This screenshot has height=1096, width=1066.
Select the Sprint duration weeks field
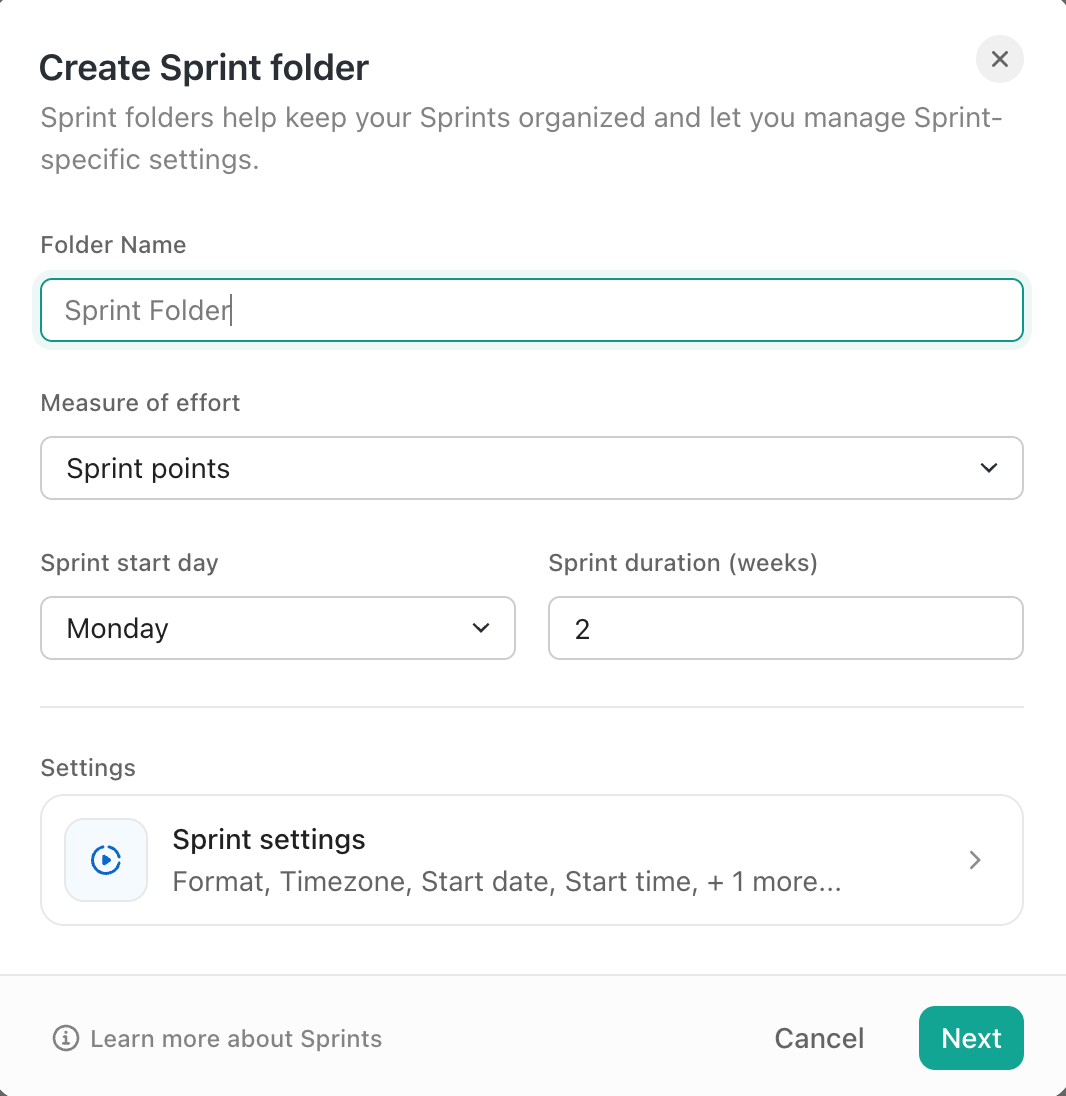coord(785,628)
